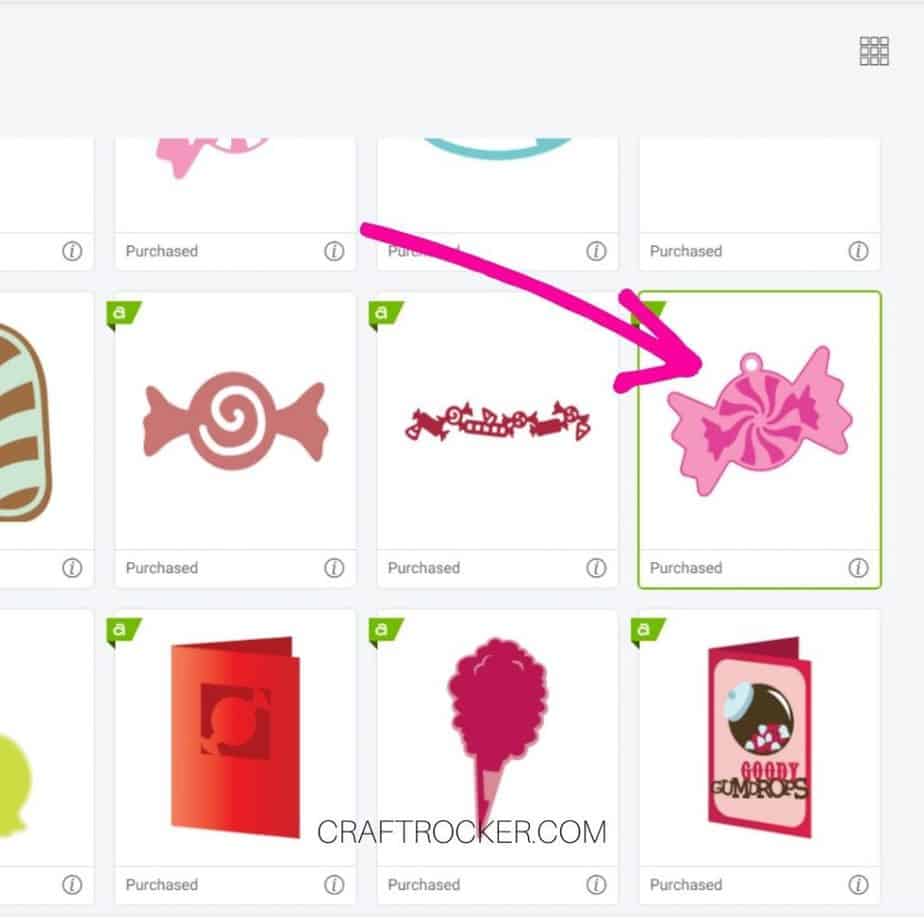Screen dimensions: 924x924
Task: Open info for the red folded card
Action: pyautogui.click(x=334, y=884)
